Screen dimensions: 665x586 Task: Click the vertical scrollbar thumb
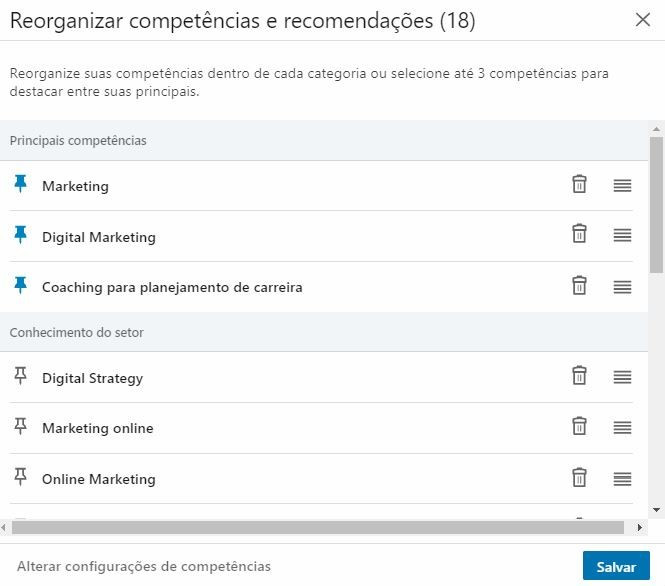[x=657, y=204]
